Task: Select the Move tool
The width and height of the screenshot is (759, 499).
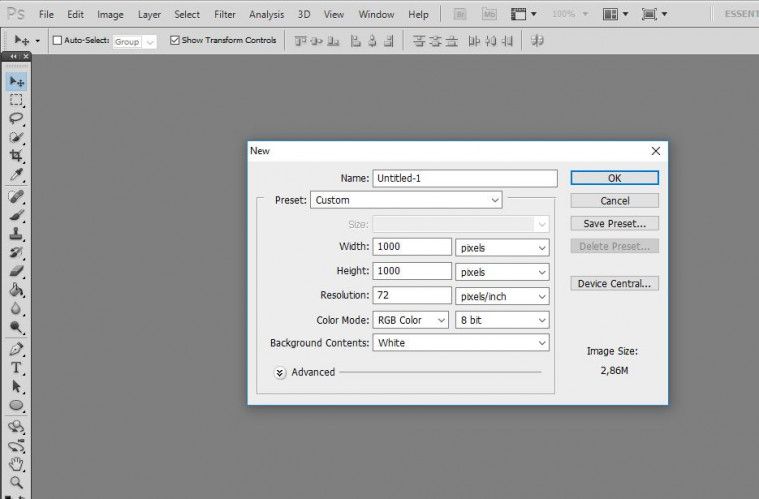Action: coord(17,81)
